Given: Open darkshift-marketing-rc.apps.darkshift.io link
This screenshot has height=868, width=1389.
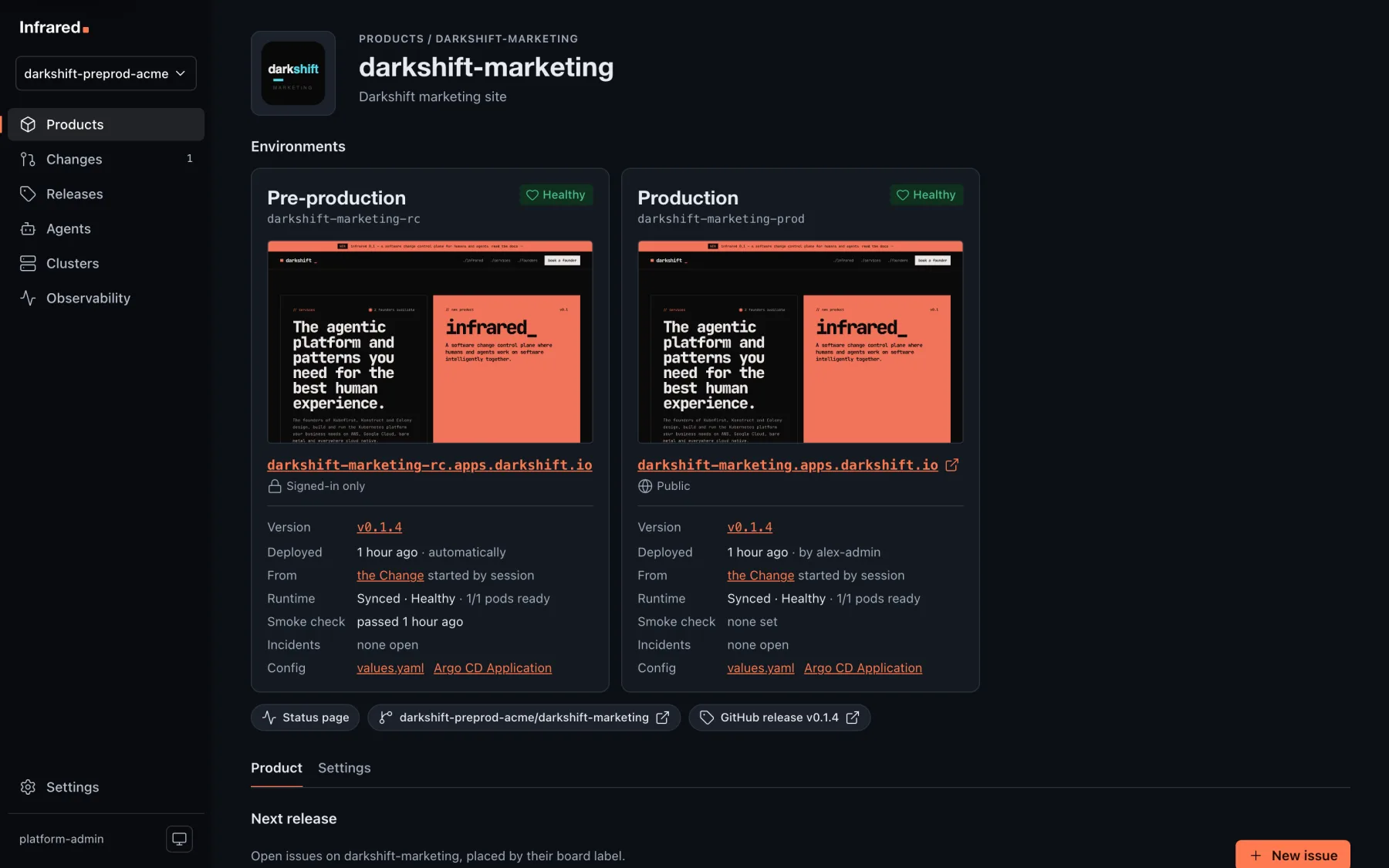Looking at the screenshot, I should click(x=430, y=464).
